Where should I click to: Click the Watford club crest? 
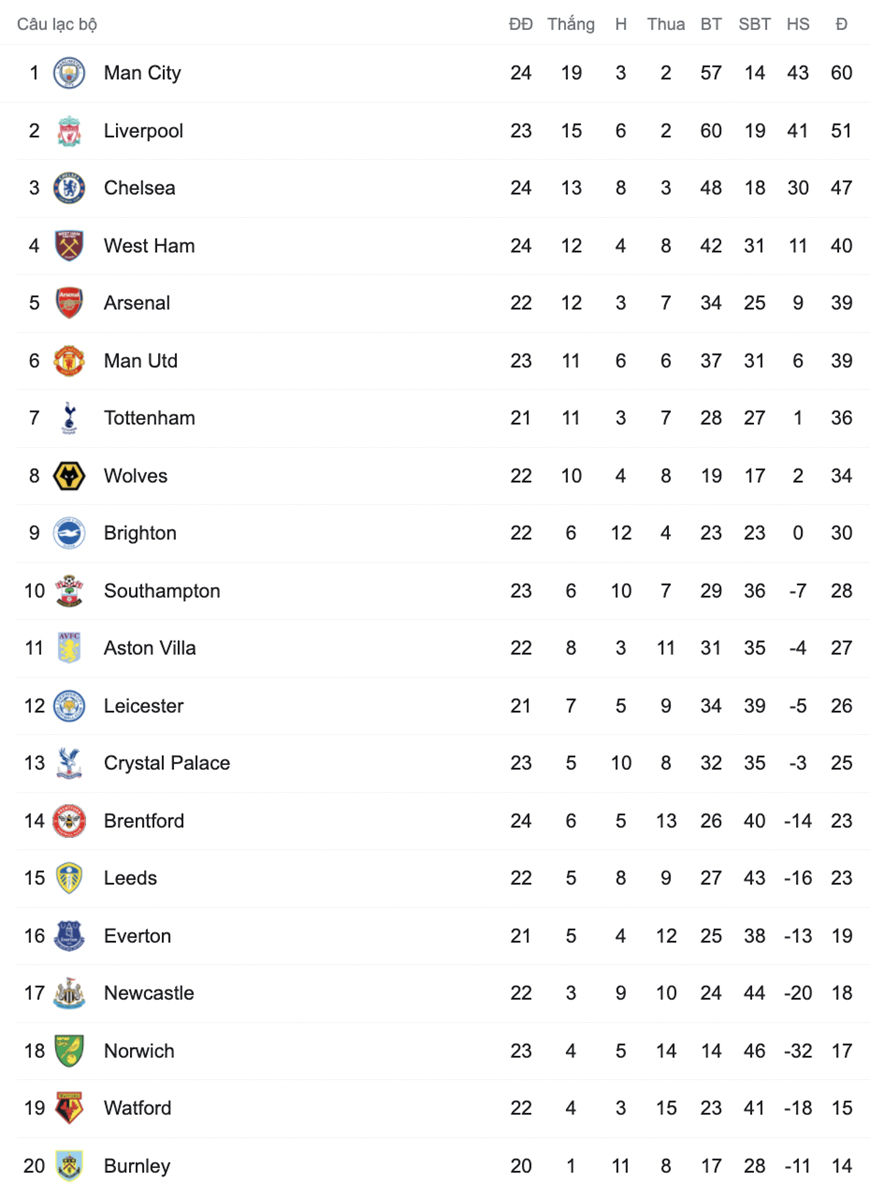(x=69, y=1108)
